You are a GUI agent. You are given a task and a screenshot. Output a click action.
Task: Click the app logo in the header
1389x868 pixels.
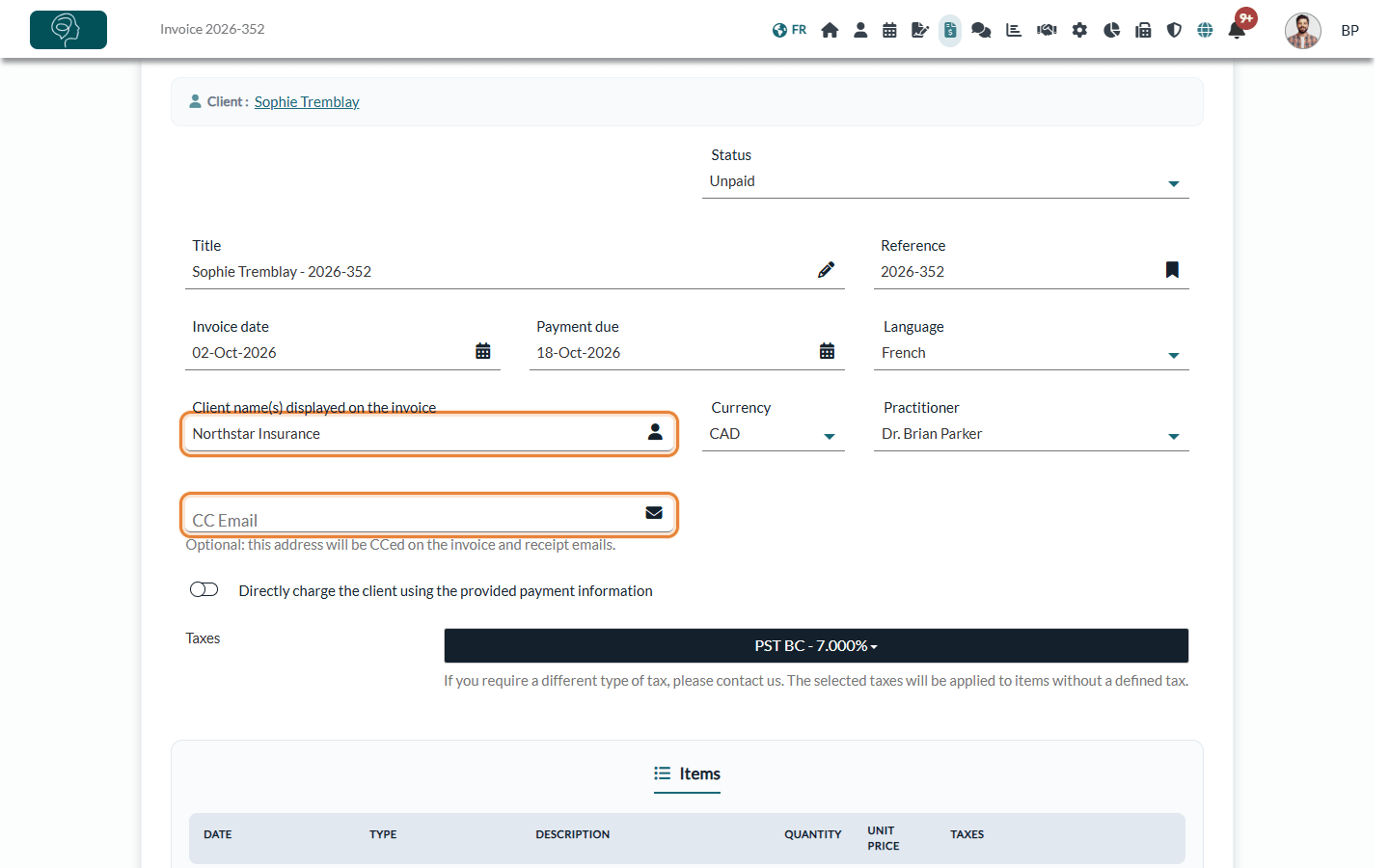click(68, 30)
